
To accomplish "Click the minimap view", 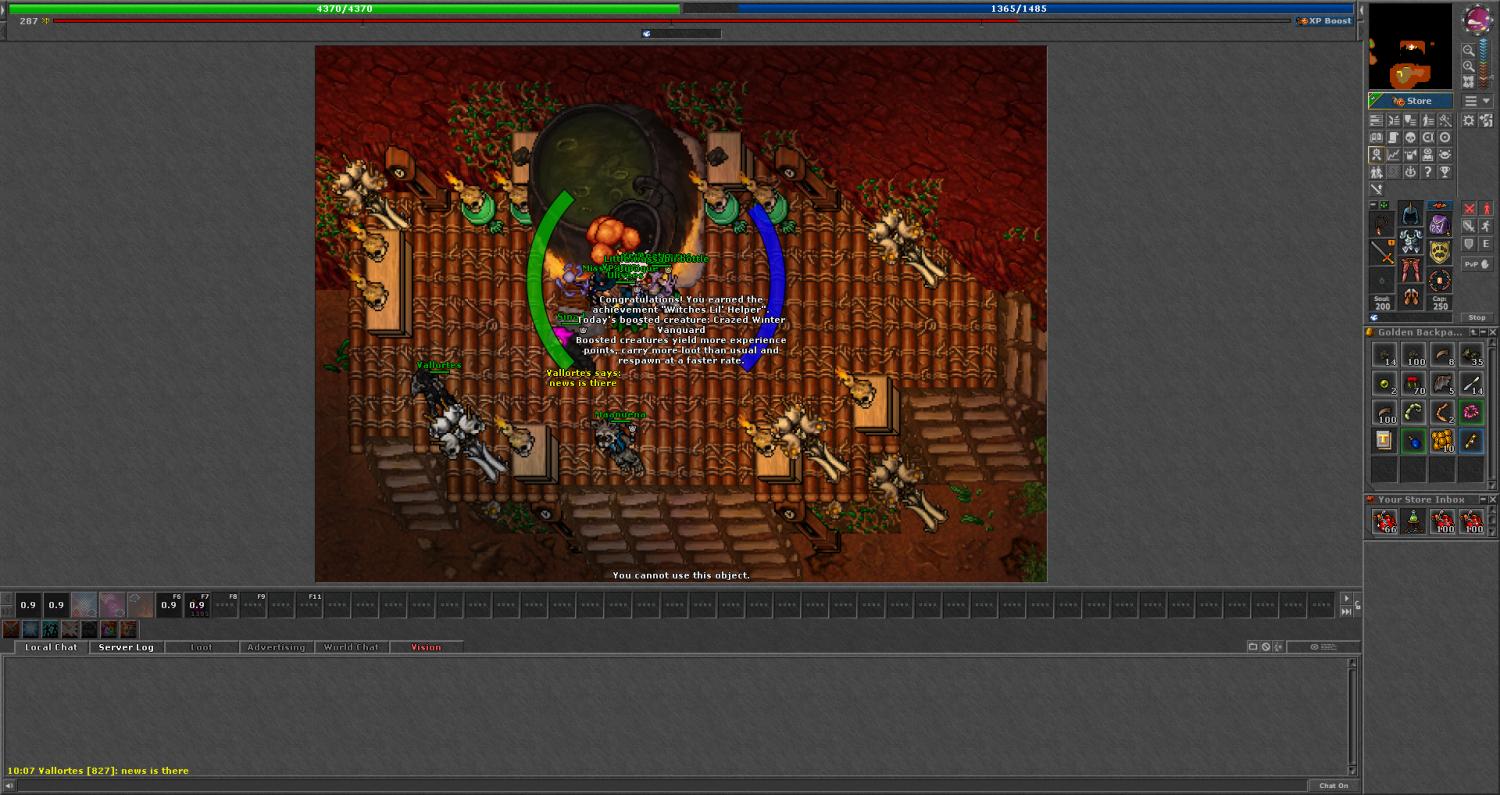I will (x=1410, y=46).
